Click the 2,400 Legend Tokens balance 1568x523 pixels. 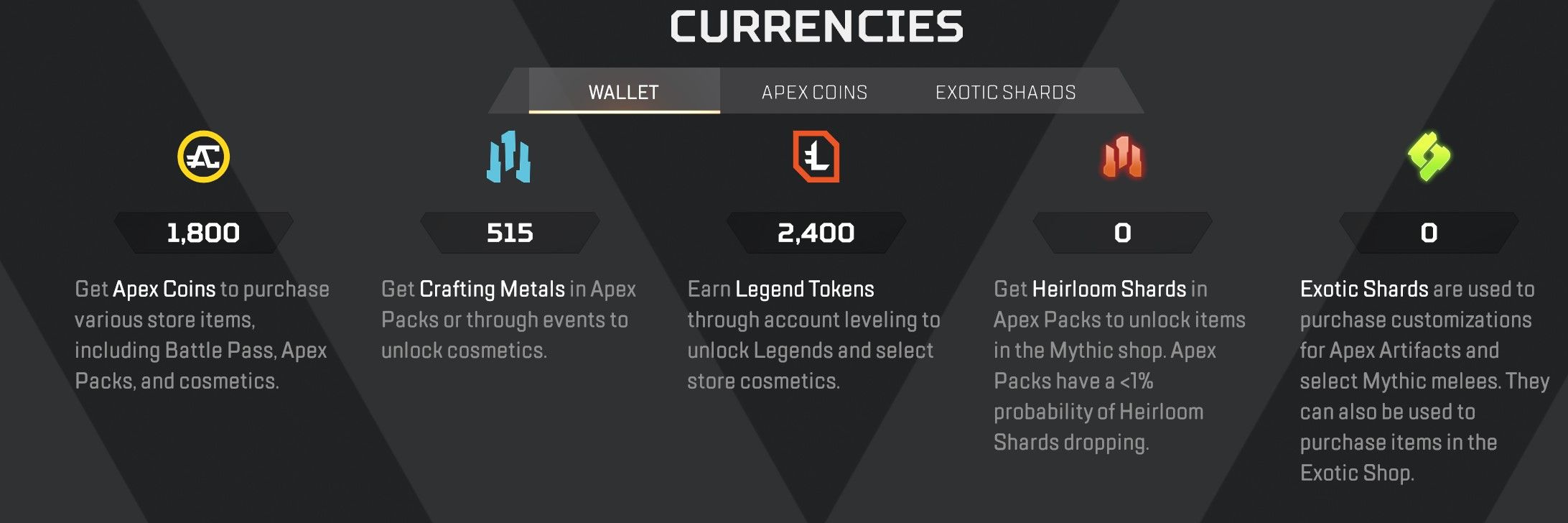[x=816, y=233]
